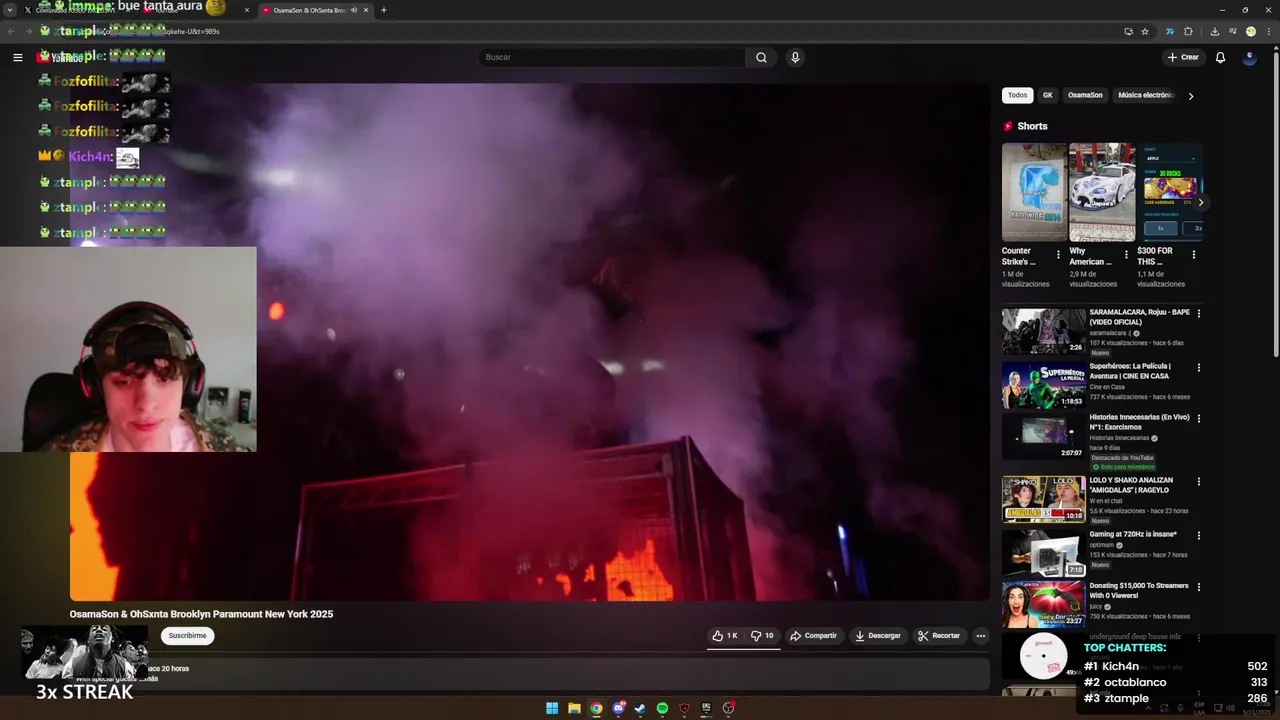Open Windows Start menu

tap(552, 708)
